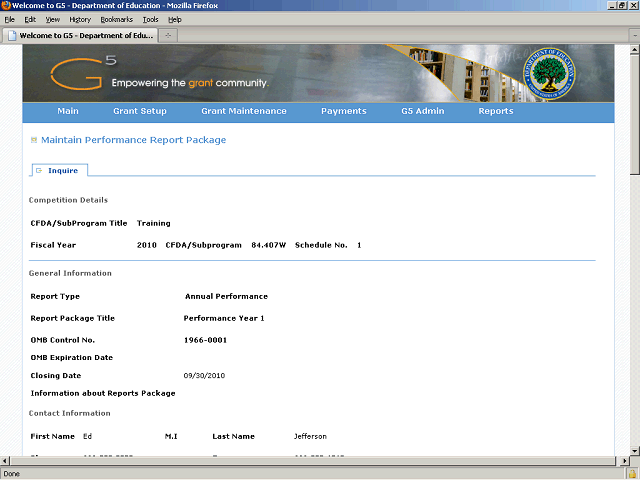Viewport: 640px width, 480px height.
Task: Open the Edit menu
Action: 30,20
